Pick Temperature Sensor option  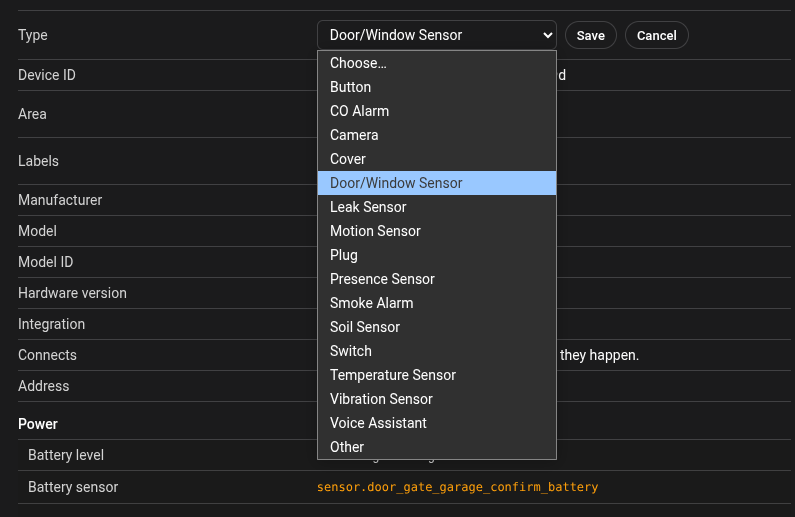click(x=437, y=375)
